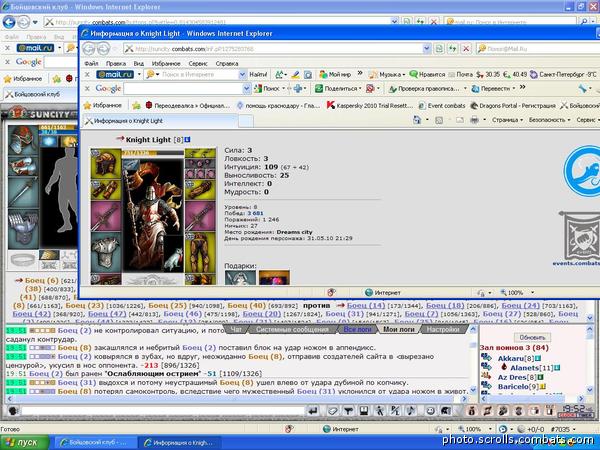Click the chat message input field
The height and width of the screenshot is (450, 600).
[x=163, y=411]
